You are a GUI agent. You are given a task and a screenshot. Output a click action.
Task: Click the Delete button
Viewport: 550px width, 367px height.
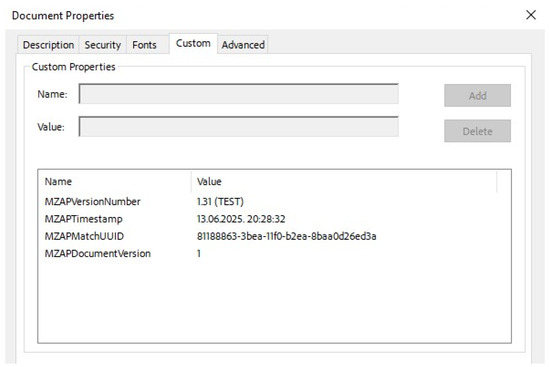[x=477, y=131]
